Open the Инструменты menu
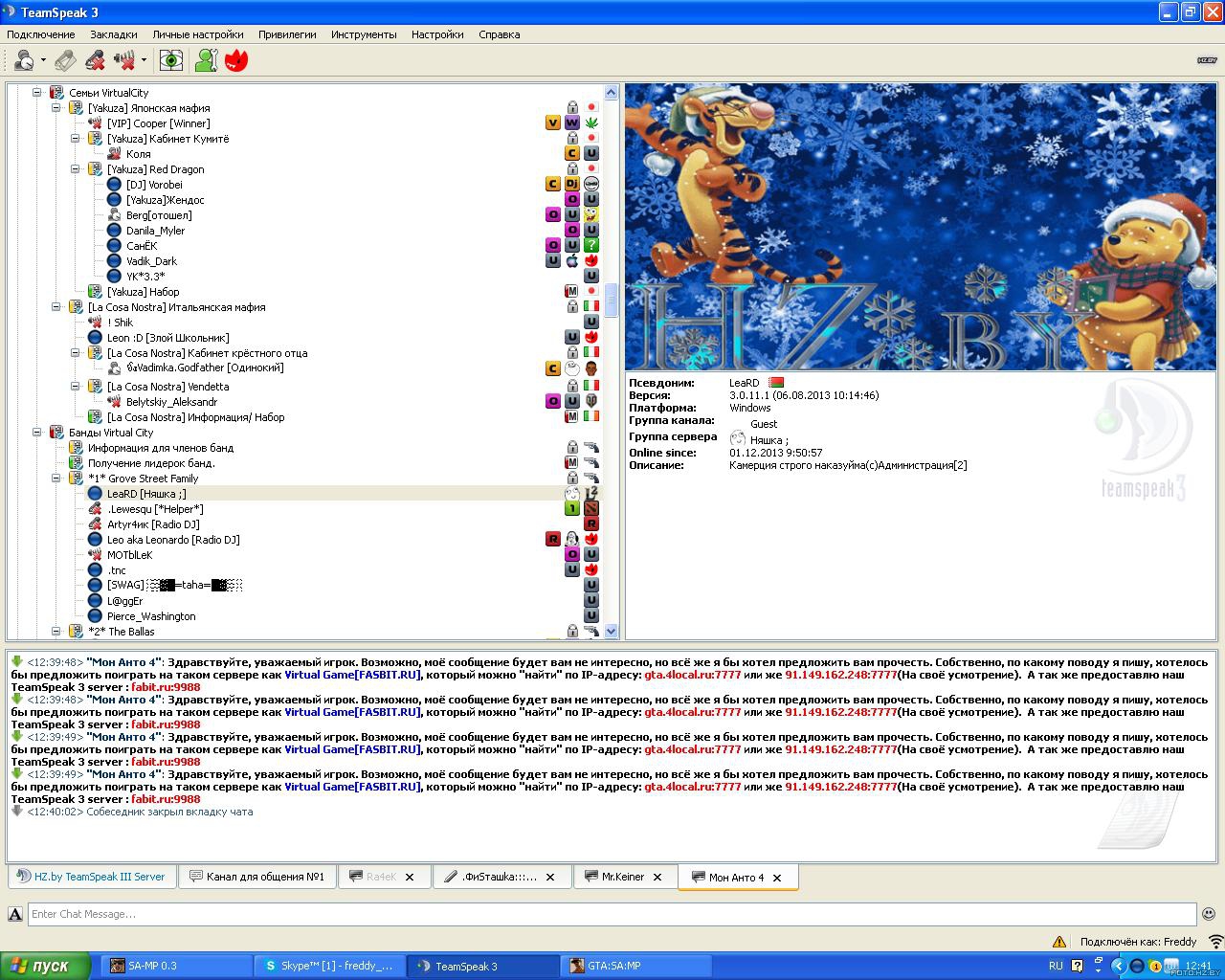 pyautogui.click(x=364, y=34)
